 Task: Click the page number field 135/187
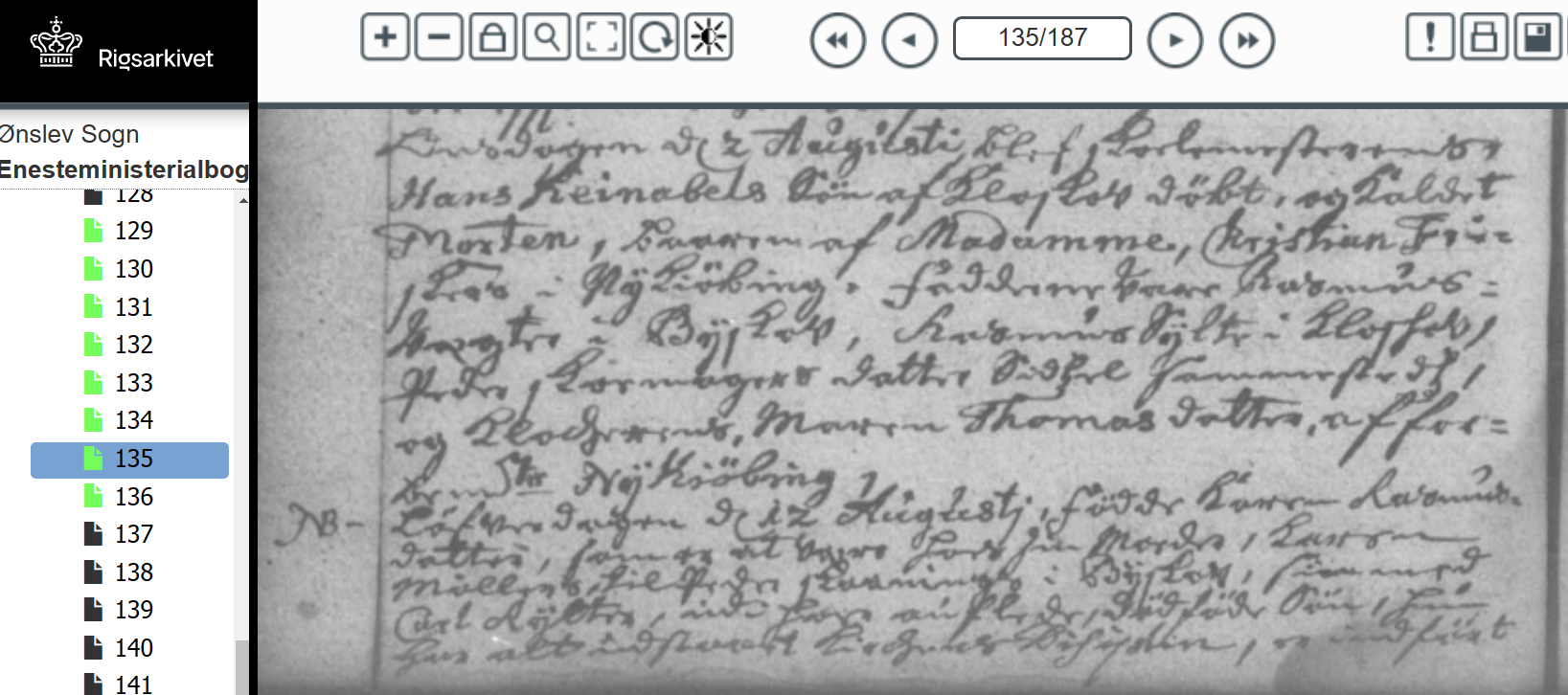coord(1042,38)
